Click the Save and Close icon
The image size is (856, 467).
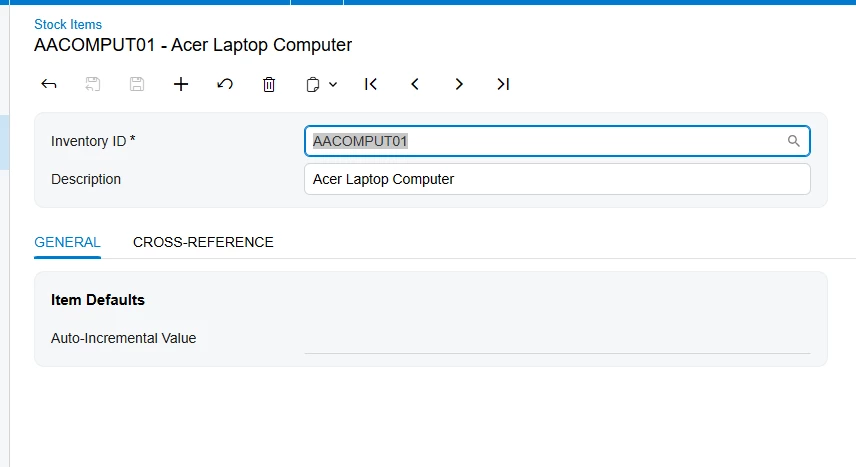pyautogui.click(x=93, y=84)
